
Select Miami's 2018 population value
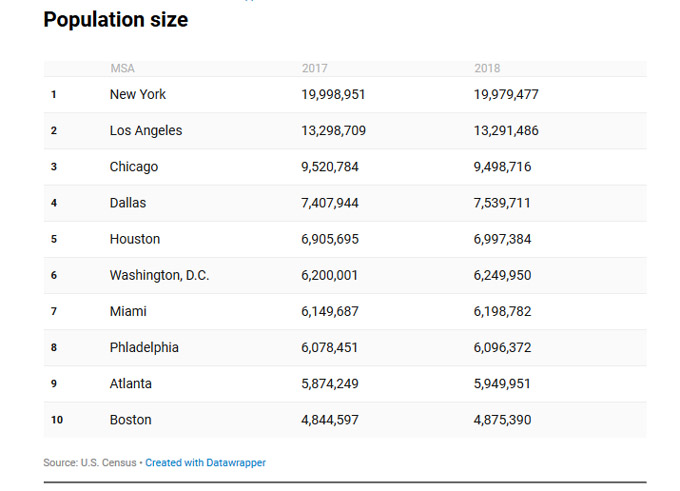[502, 311]
